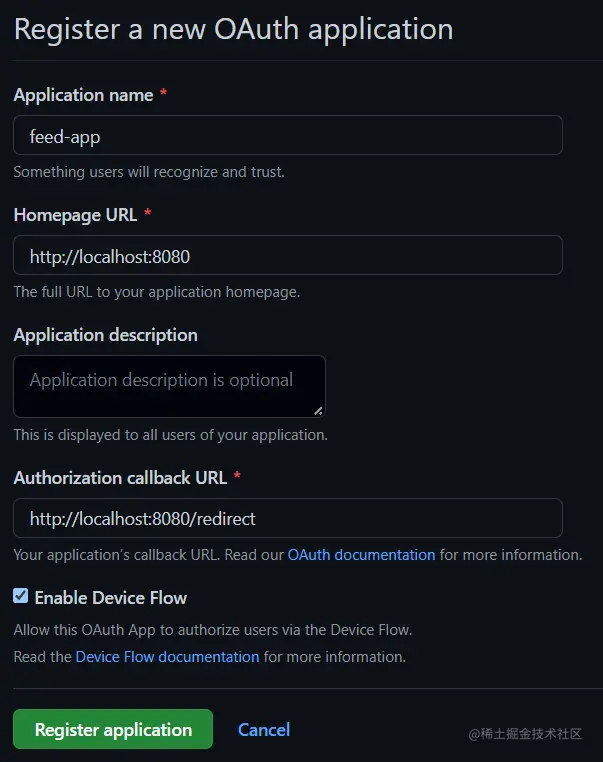603x762 pixels.
Task: Cancel the OAuth application registration
Action: [x=264, y=729]
